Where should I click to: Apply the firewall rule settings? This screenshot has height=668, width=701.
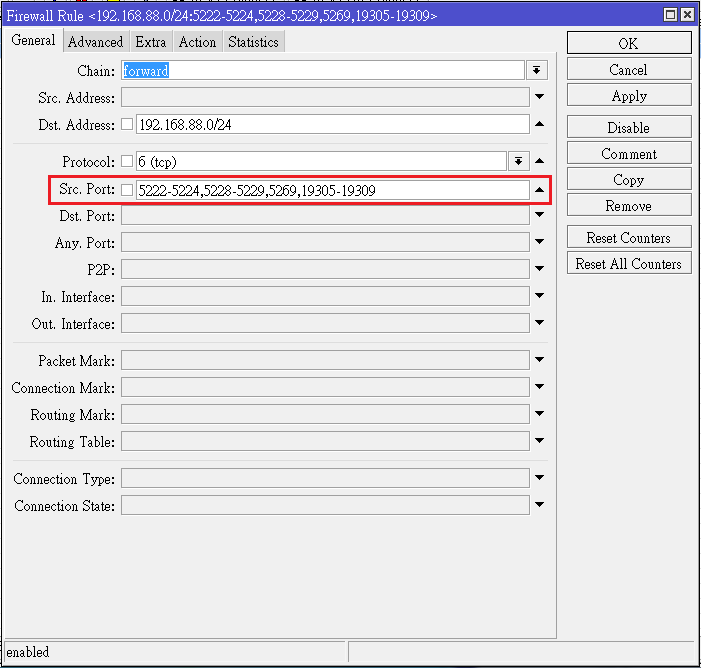point(629,96)
